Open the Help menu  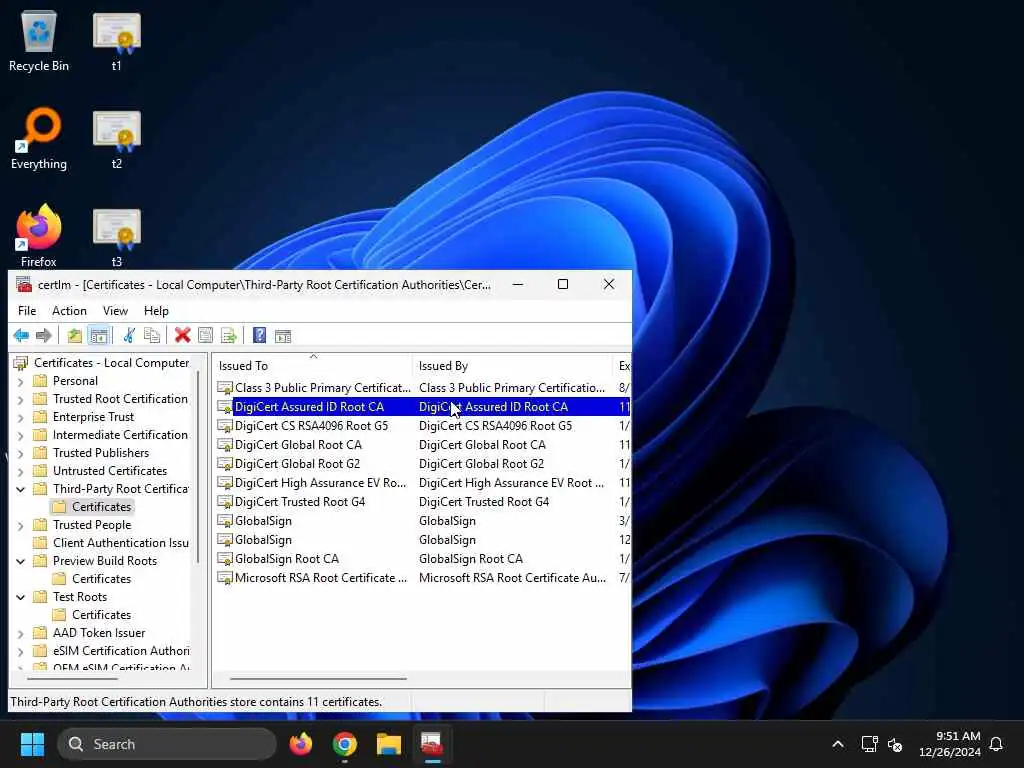click(x=156, y=311)
